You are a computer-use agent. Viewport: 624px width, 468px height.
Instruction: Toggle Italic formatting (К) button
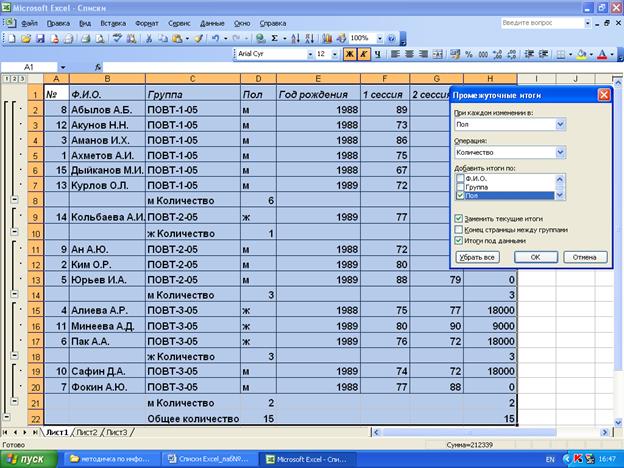pos(364,53)
